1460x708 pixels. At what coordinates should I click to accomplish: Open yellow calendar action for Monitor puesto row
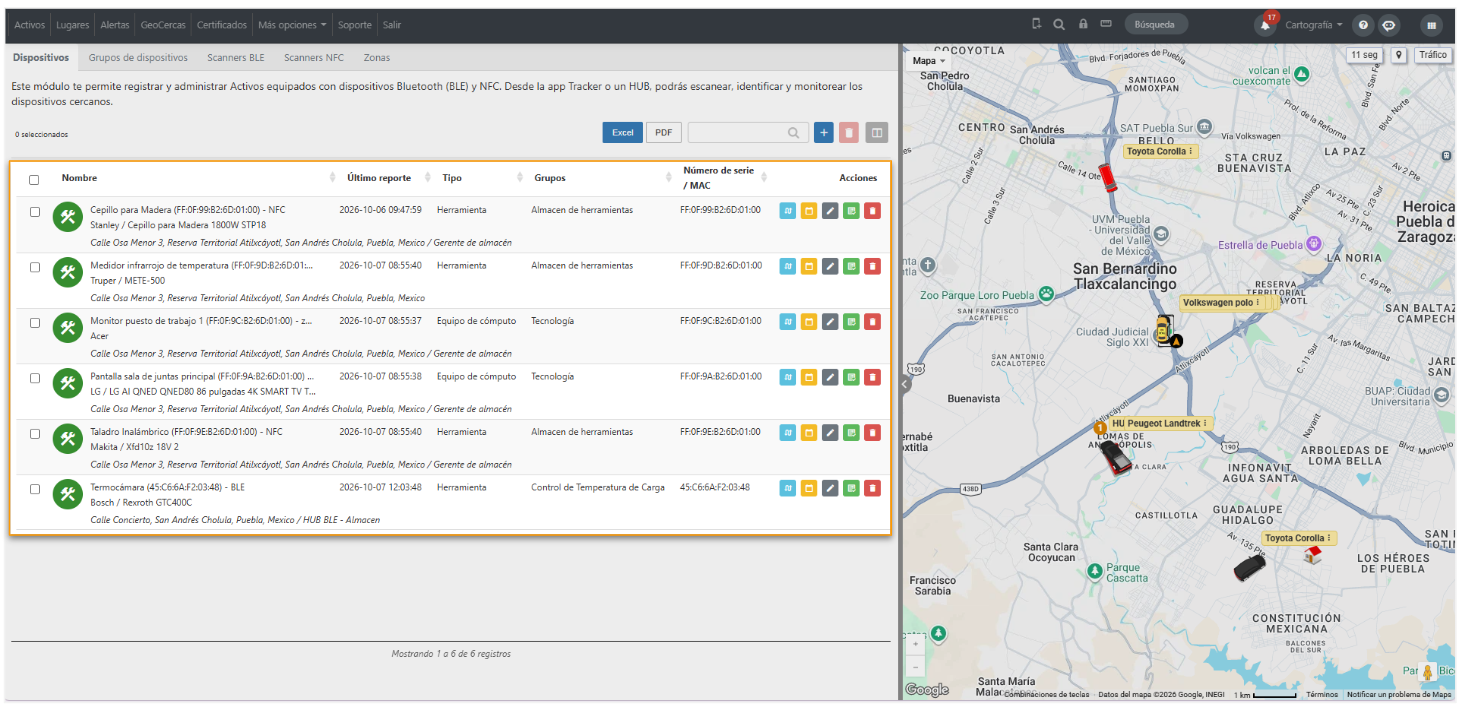tap(809, 321)
